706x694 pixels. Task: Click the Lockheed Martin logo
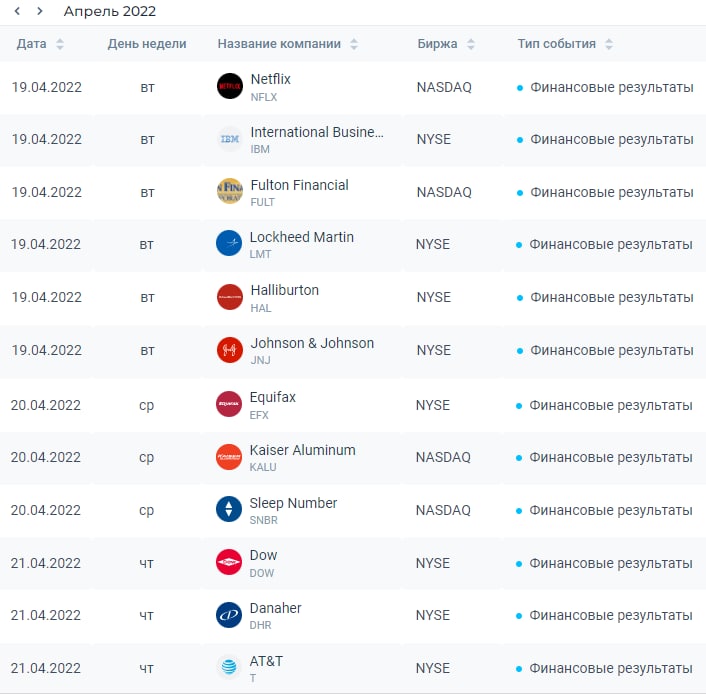(x=229, y=243)
